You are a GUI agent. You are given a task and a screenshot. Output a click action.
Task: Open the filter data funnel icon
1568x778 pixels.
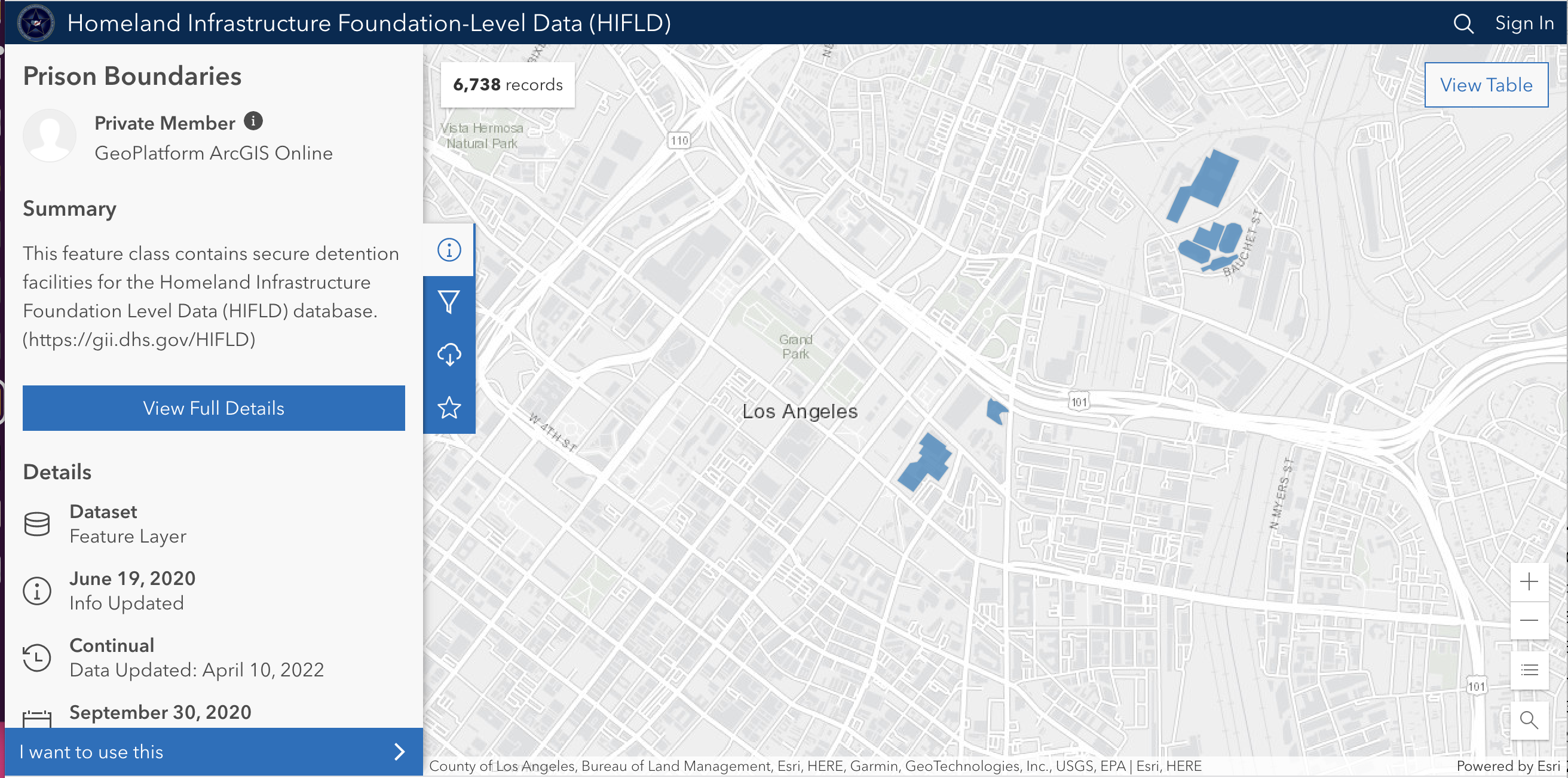click(449, 302)
